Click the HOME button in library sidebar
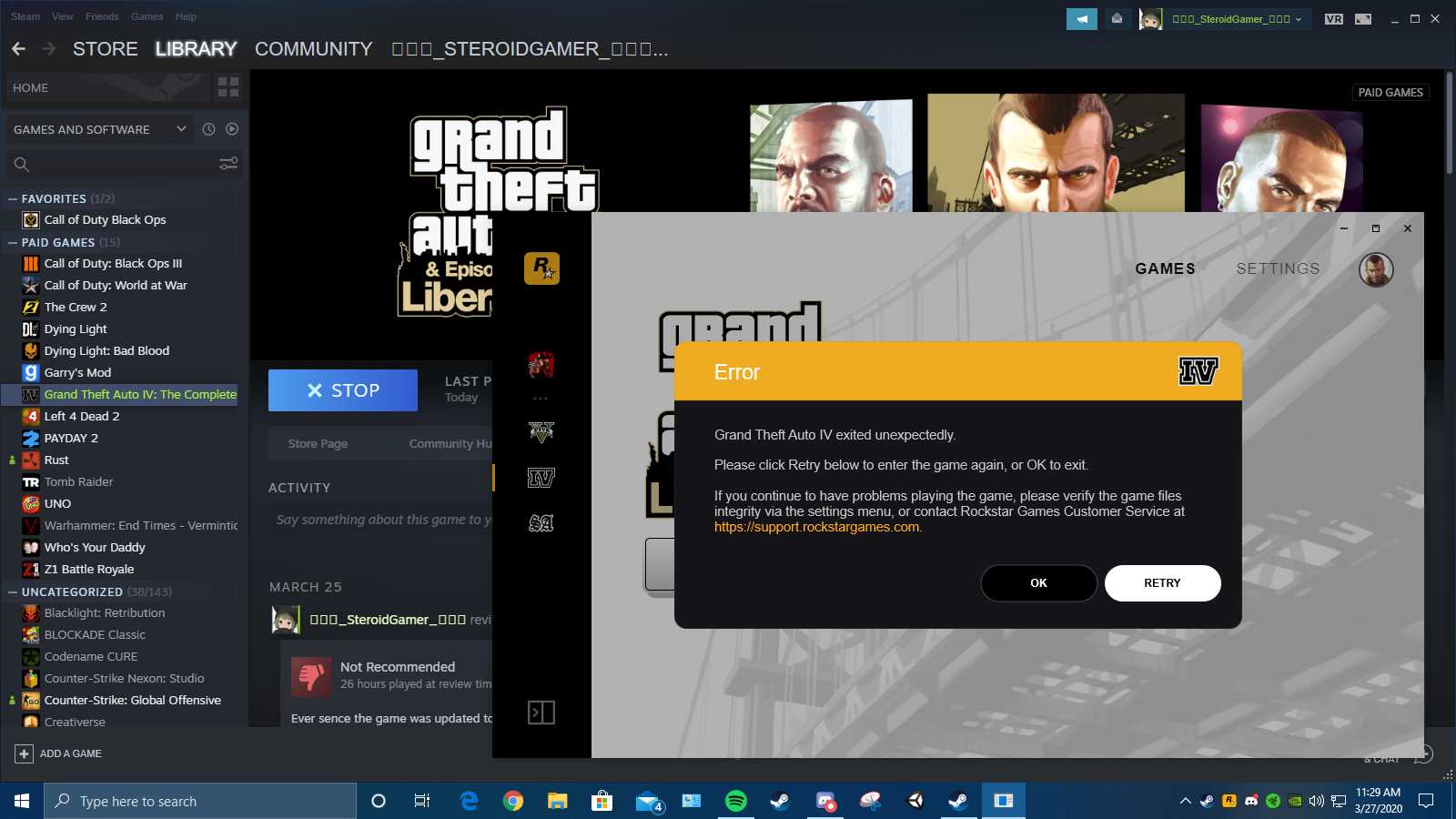 pyautogui.click(x=107, y=87)
